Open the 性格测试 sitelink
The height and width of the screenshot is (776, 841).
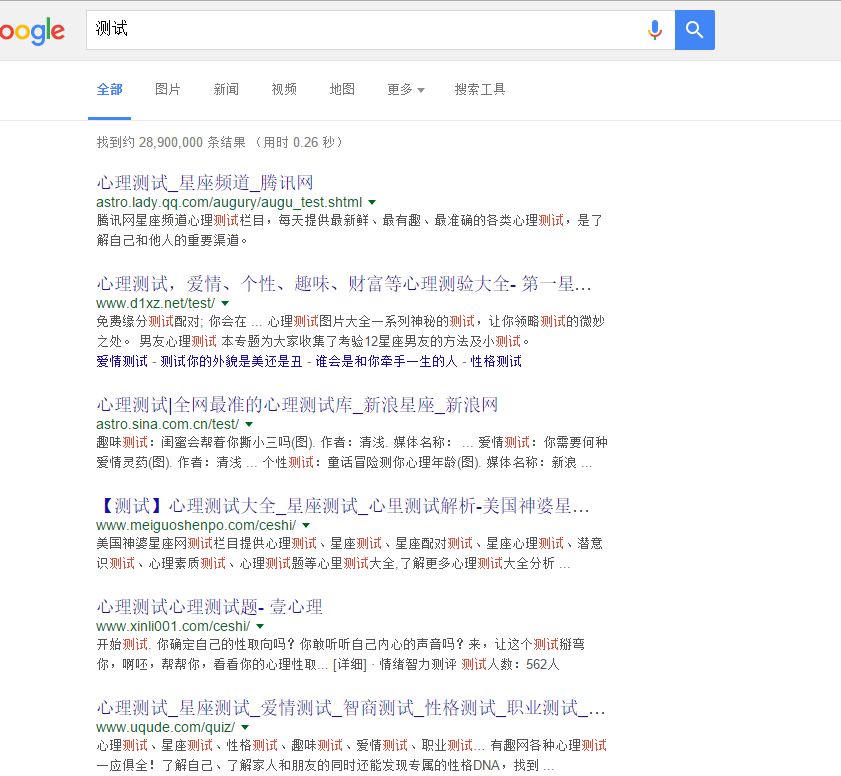click(x=496, y=361)
